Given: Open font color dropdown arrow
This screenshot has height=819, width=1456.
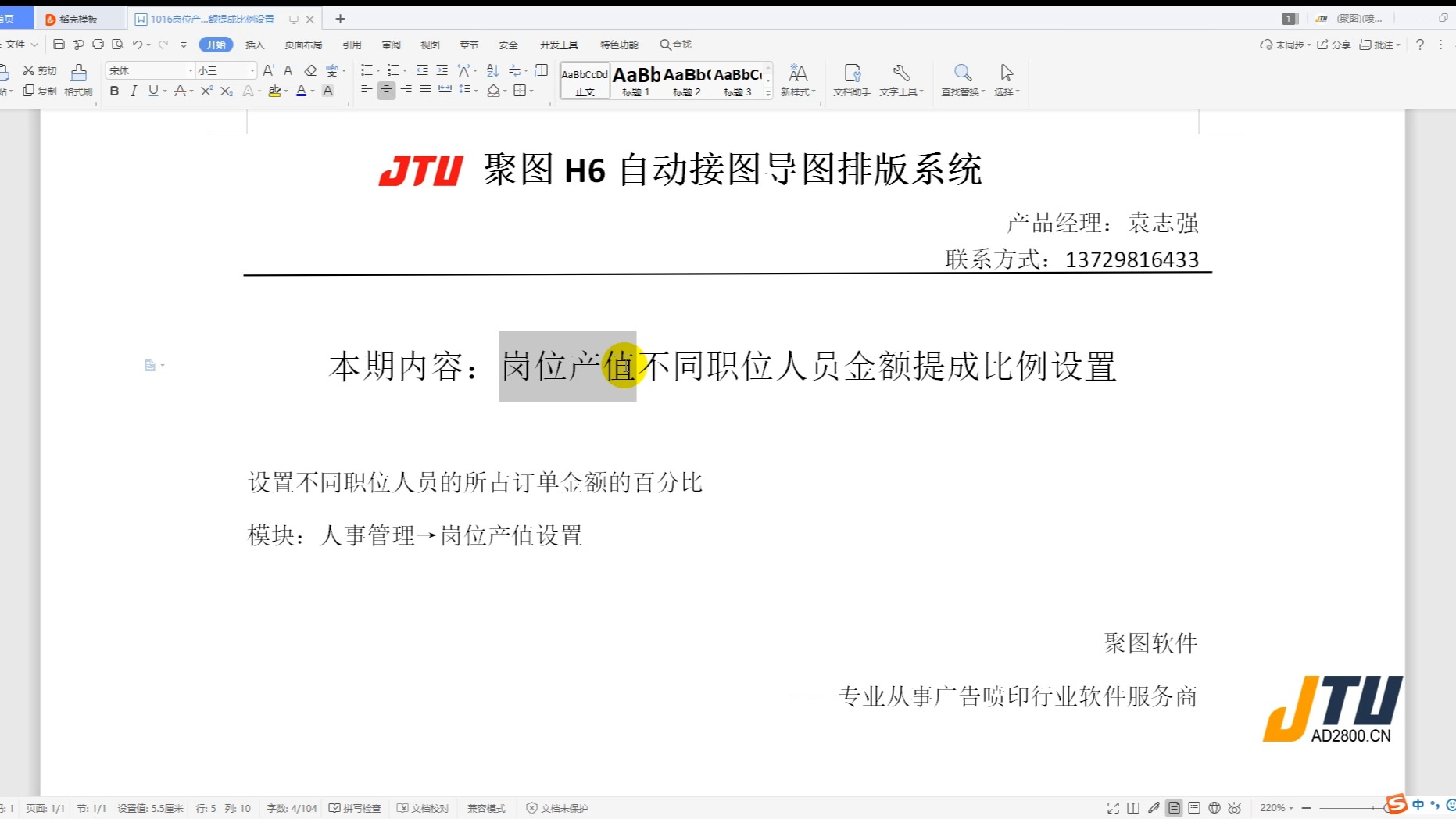Looking at the screenshot, I should [x=313, y=91].
